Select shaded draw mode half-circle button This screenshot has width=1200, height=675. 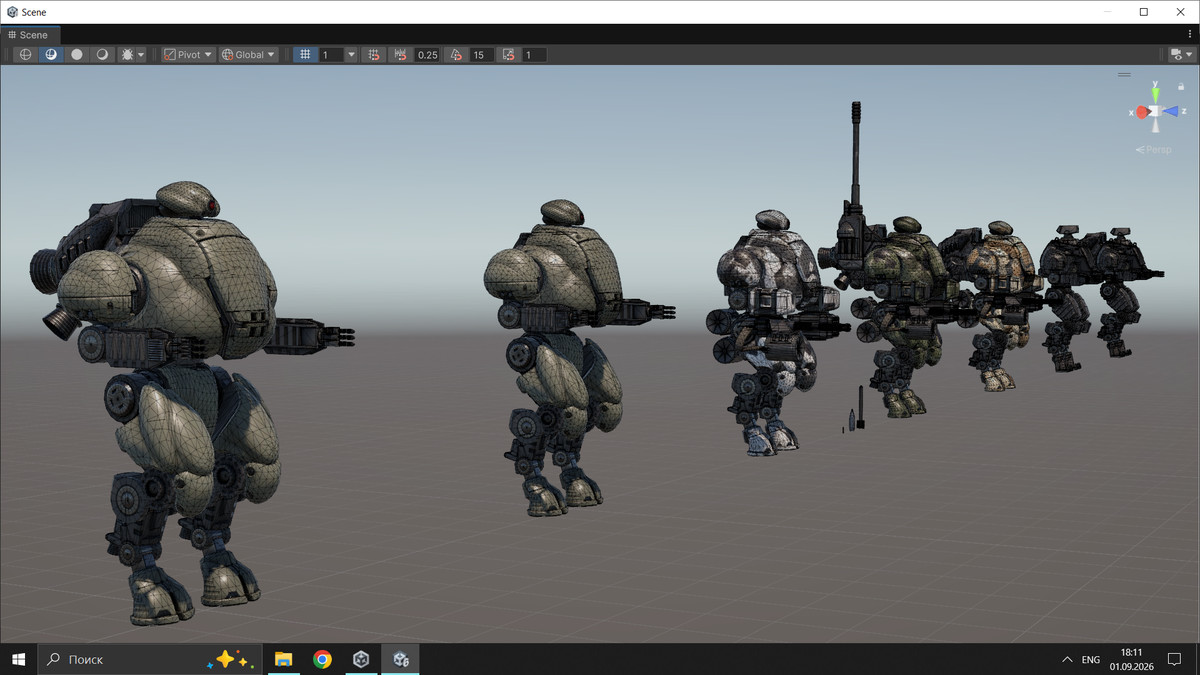pyautogui.click(x=102, y=55)
